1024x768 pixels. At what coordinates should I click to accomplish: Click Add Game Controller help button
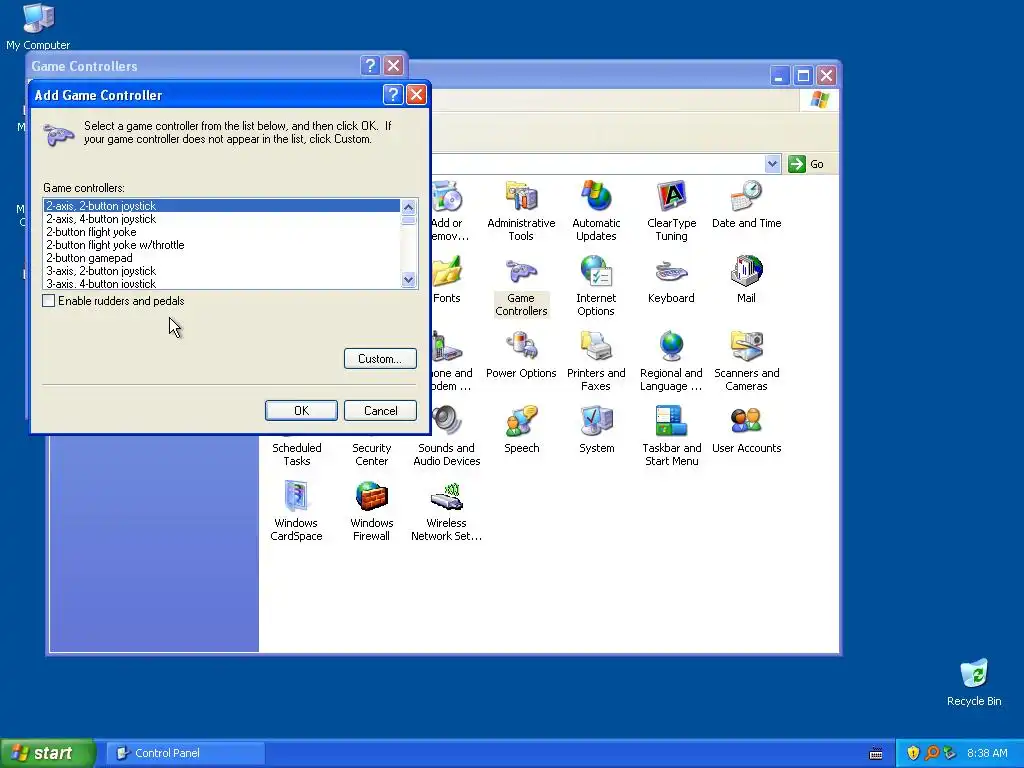[x=392, y=95]
